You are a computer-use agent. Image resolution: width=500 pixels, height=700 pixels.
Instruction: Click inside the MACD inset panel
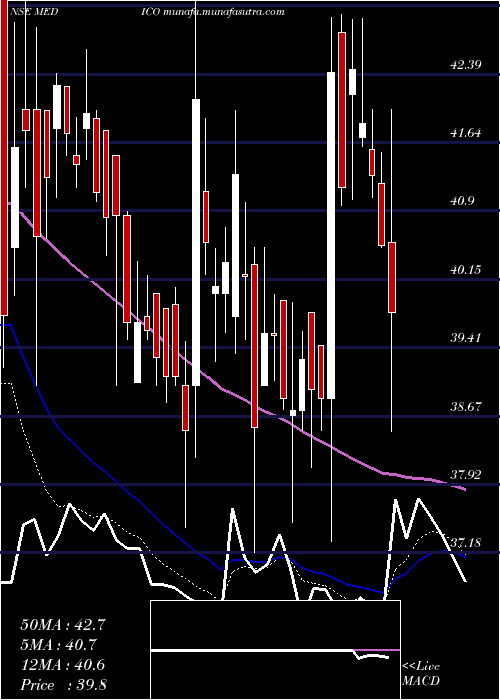pos(275,650)
